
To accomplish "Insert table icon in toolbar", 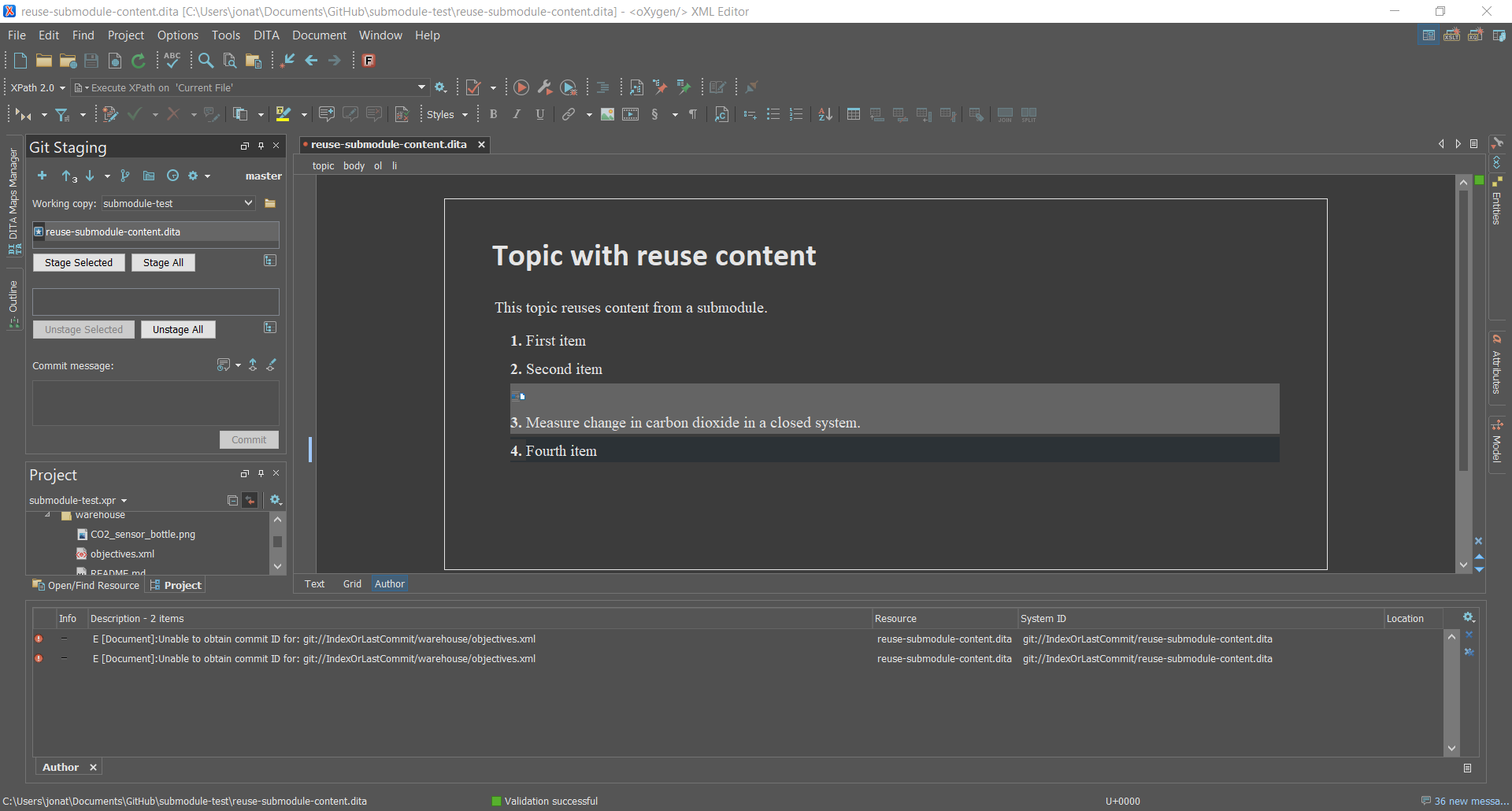I will click(x=854, y=114).
